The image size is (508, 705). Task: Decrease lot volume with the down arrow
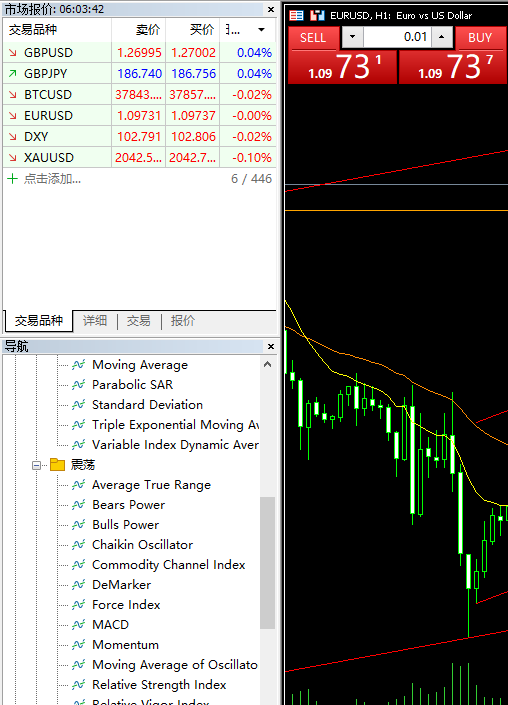tap(352, 37)
